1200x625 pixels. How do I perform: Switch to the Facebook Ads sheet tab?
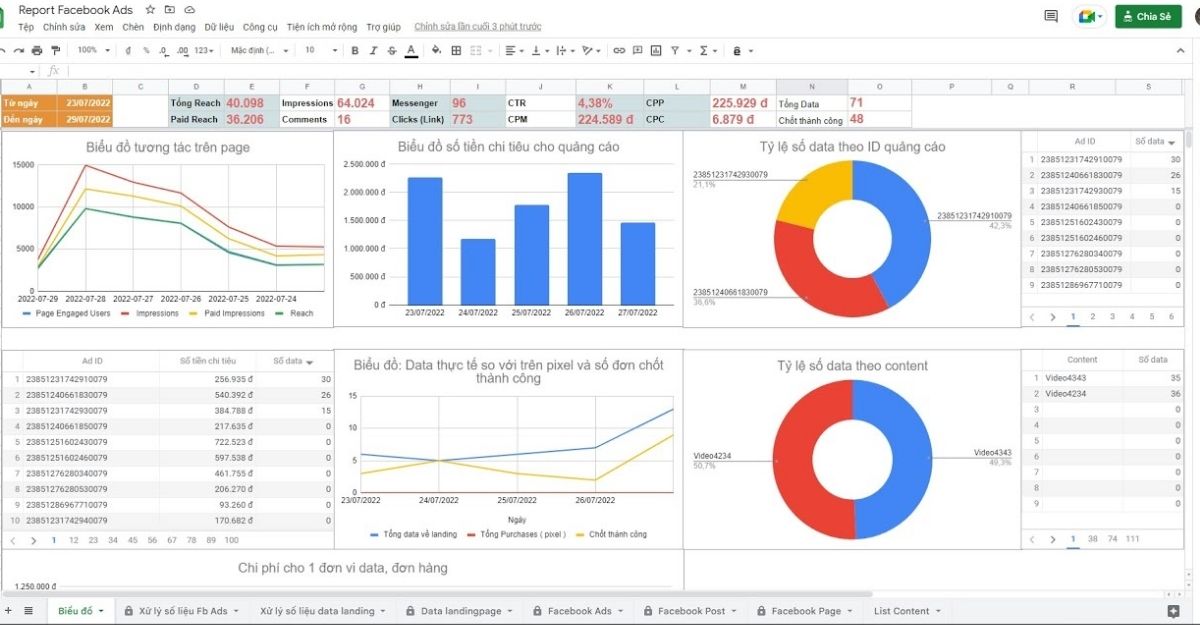579,611
